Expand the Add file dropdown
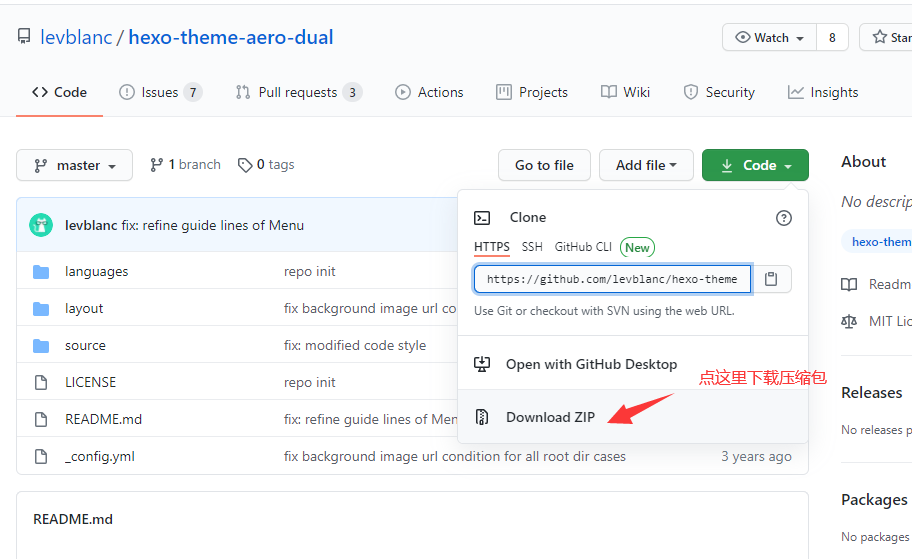This screenshot has height=559, width=912. tap(646, 165)
